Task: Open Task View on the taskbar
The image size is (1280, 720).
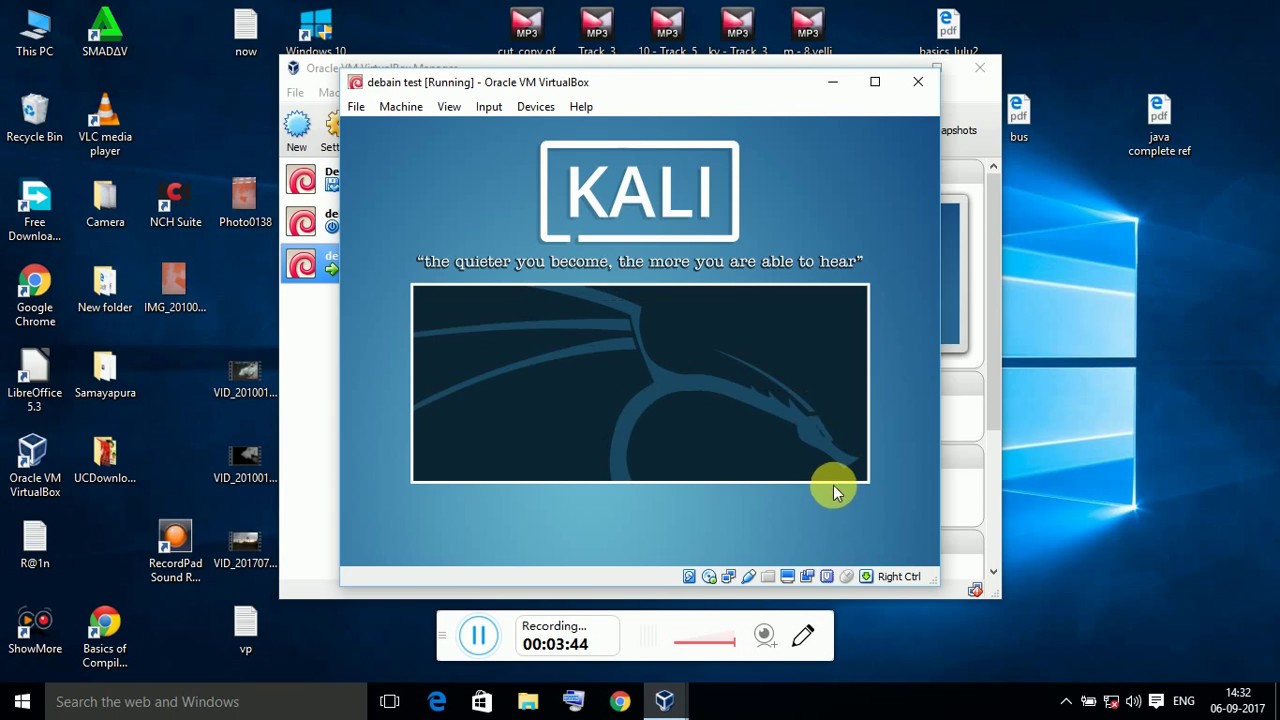Action: [390, 702]
